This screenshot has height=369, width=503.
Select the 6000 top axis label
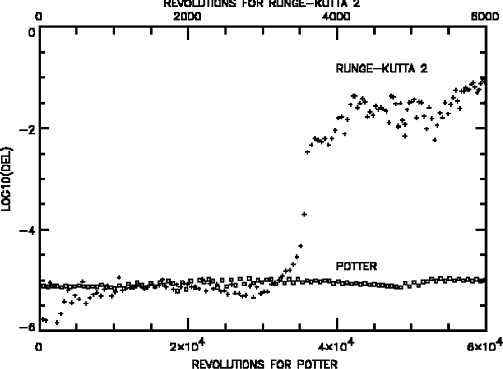click(x=485, y=17)
